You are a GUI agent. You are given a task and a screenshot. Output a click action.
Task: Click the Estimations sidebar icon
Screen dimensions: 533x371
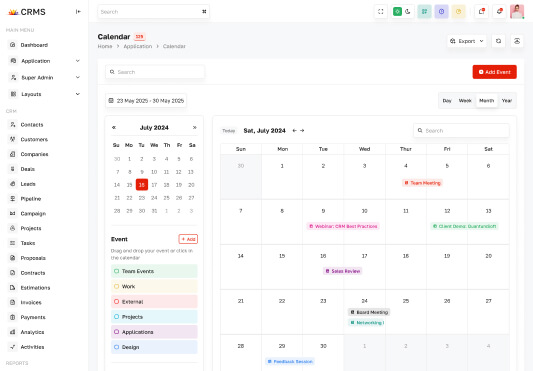pos(13,288)
